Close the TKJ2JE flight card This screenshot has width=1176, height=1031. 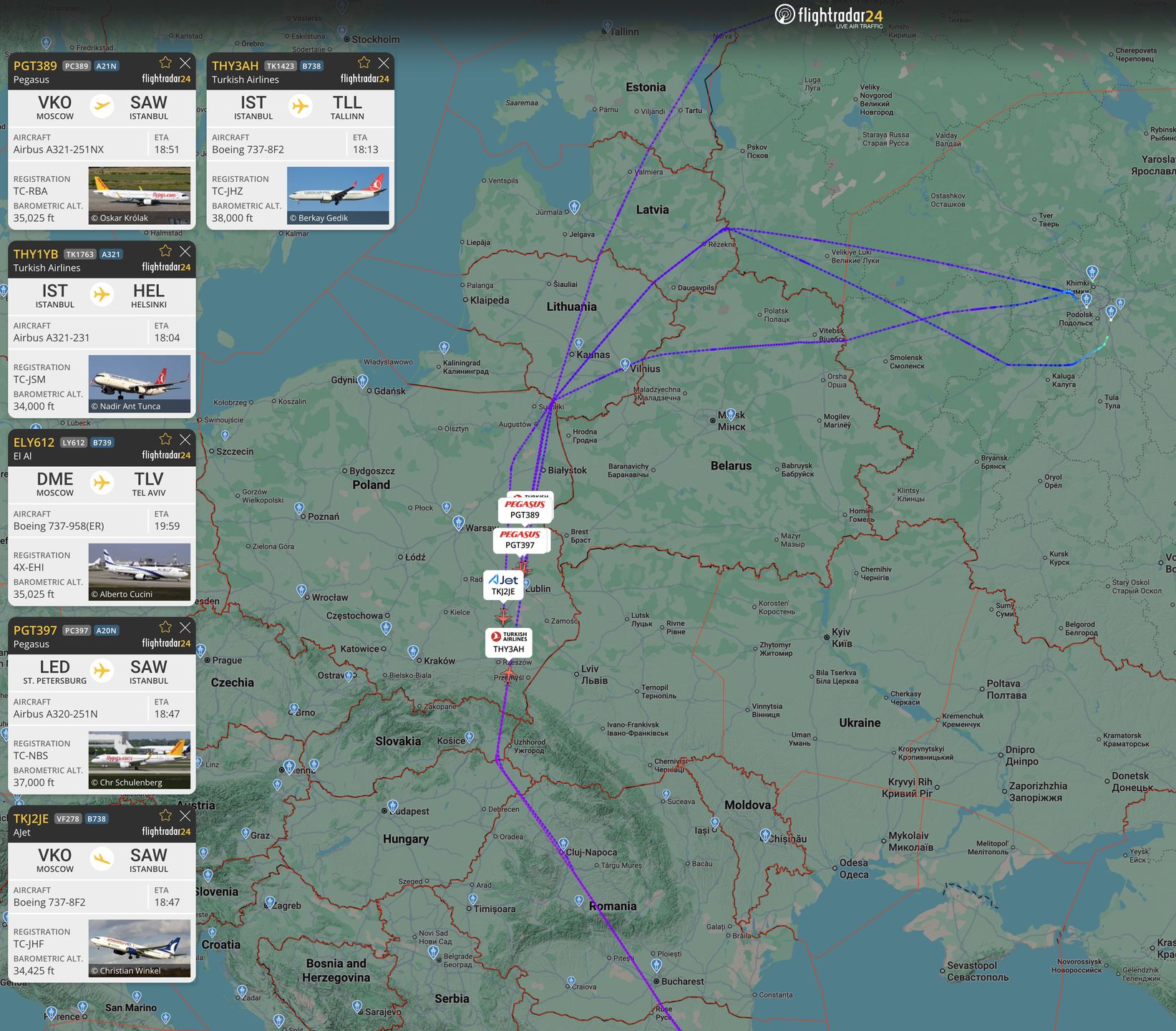185,816
